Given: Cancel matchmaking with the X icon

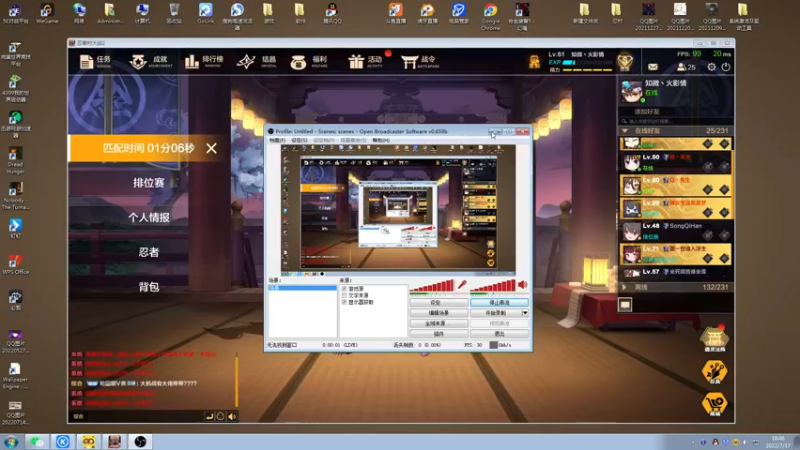Looking at the screenshot, I should click(211, 148).
